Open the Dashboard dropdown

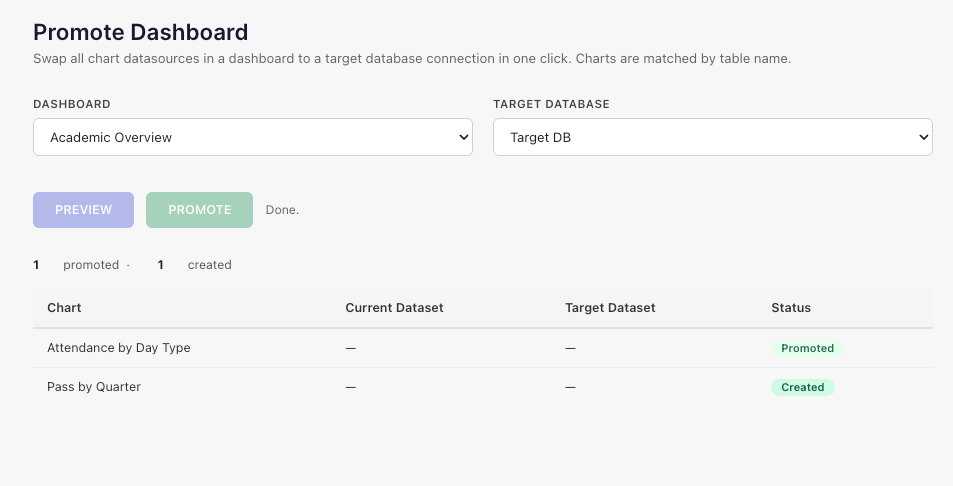pos(253,137)
